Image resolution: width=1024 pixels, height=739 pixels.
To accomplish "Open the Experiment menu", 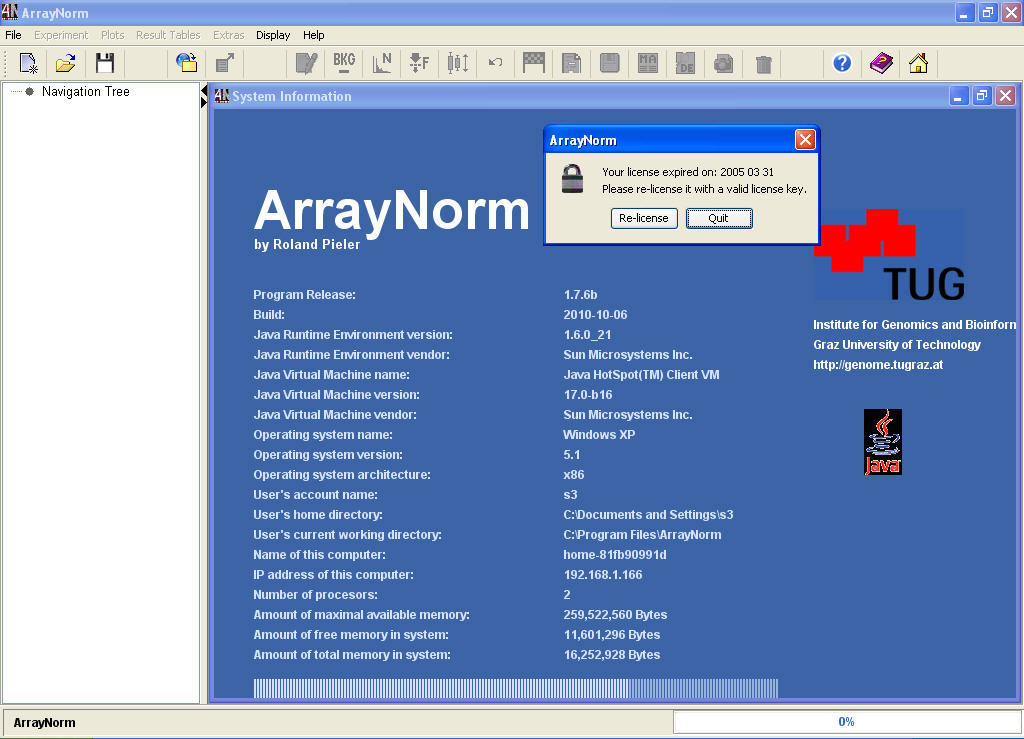I will tap(61, 35).
